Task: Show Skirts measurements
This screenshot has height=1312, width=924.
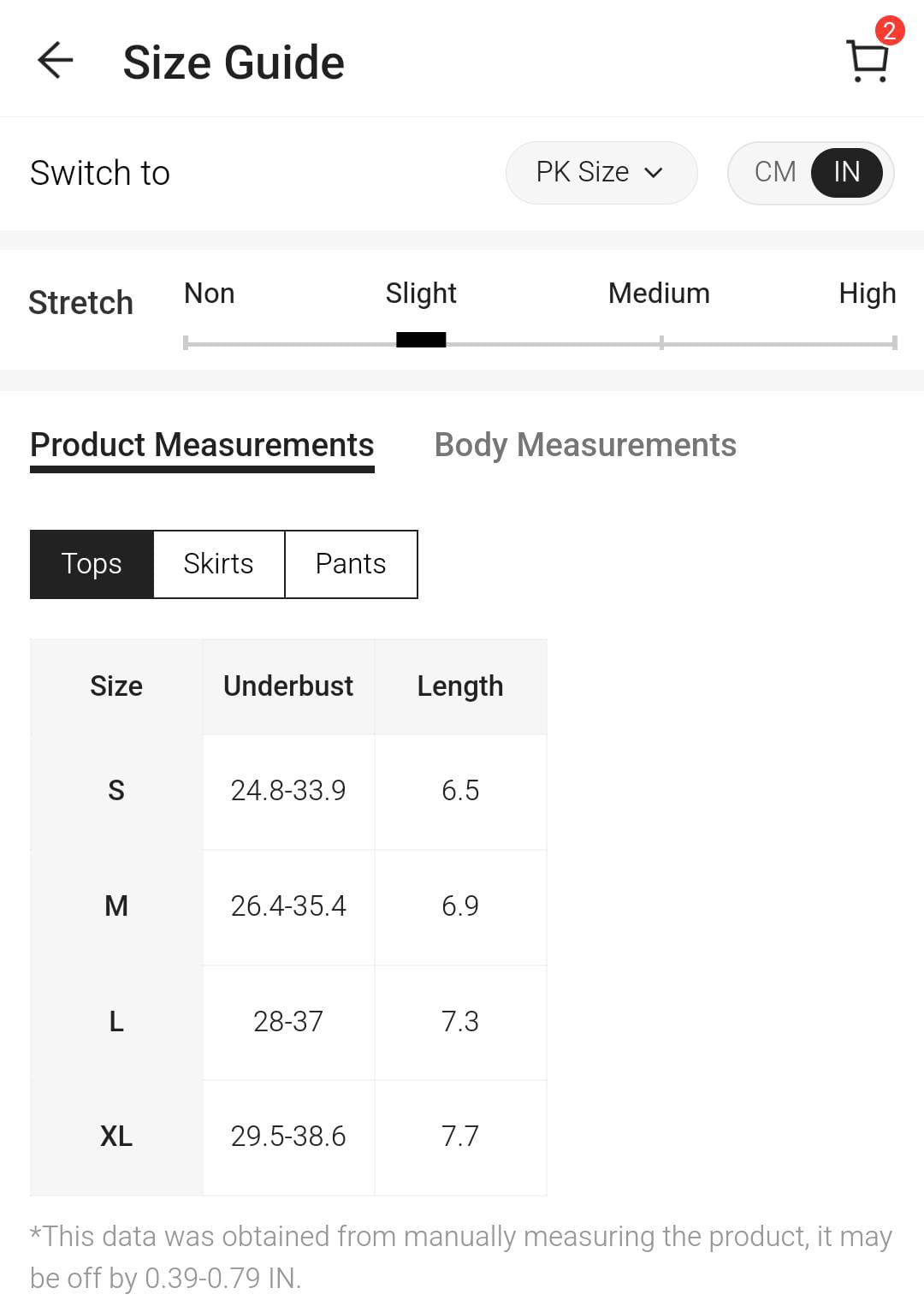Action: coord(218,564)
